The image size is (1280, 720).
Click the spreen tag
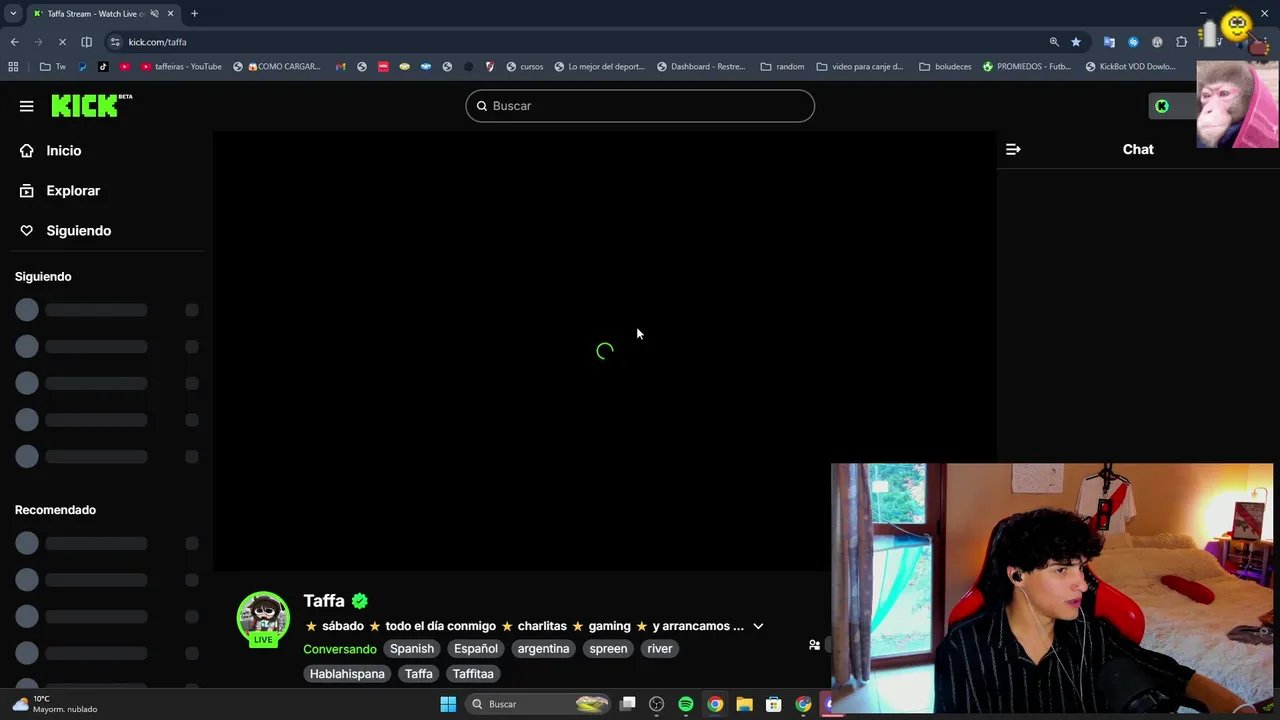point(608,649)
